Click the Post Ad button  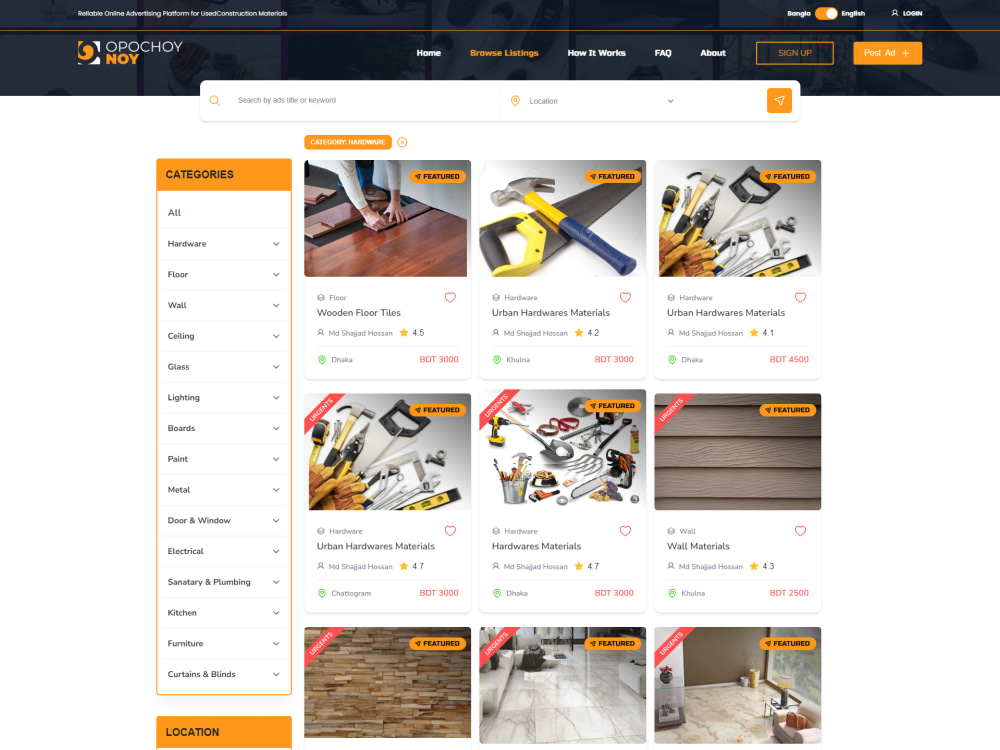(887, 53)
